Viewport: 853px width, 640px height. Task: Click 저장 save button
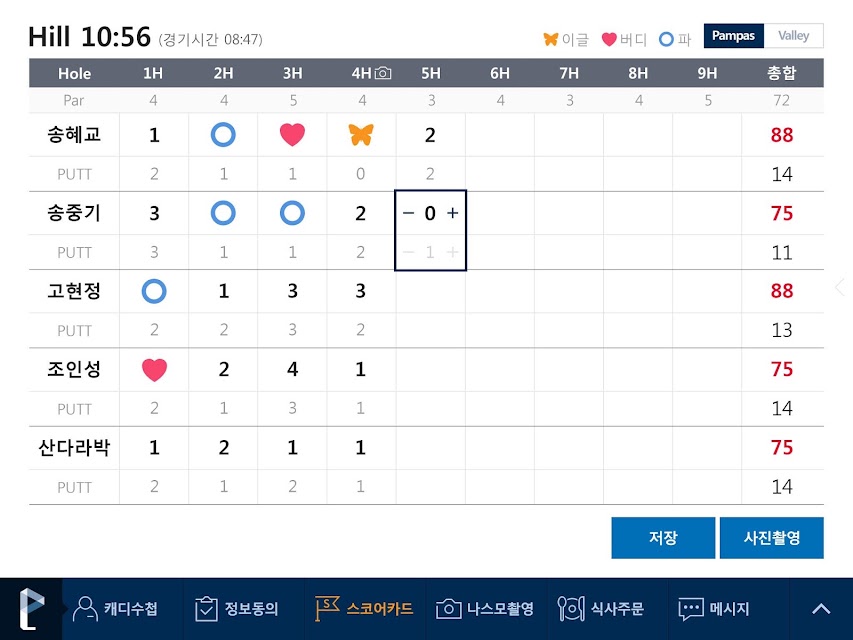[x=663, y=538]
